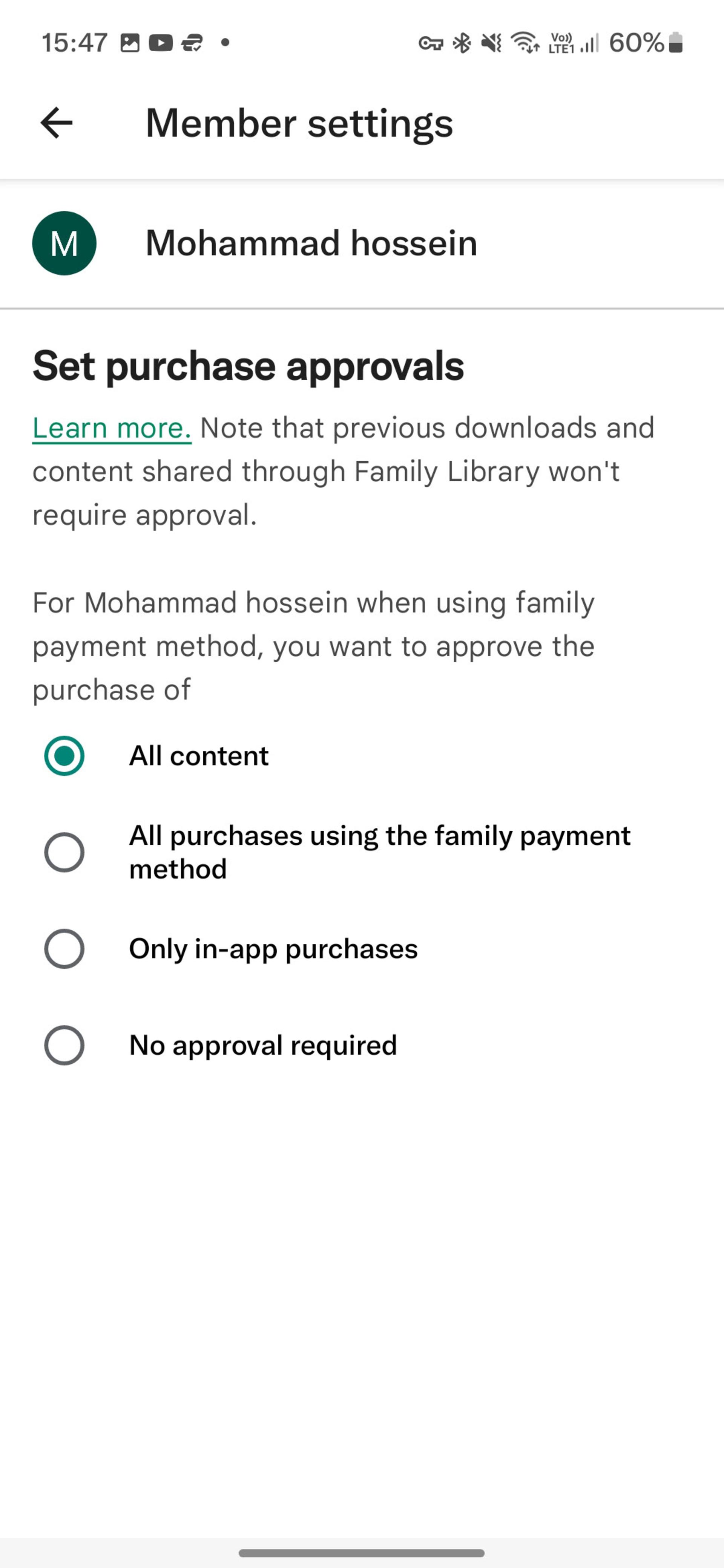Tap the YouTube notification icon
The image size is (724, 1568).
coord(161,43)
